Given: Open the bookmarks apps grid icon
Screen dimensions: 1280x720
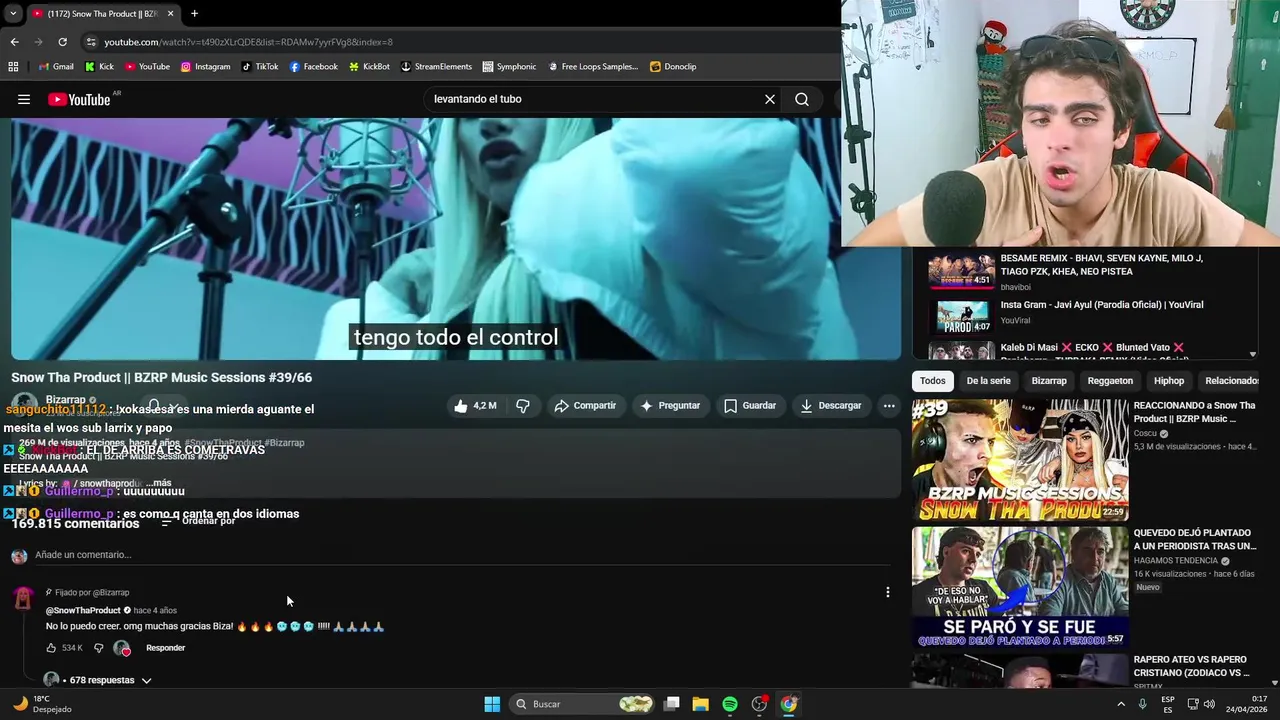Looking at the screenshot, I should tap(13, 67).
